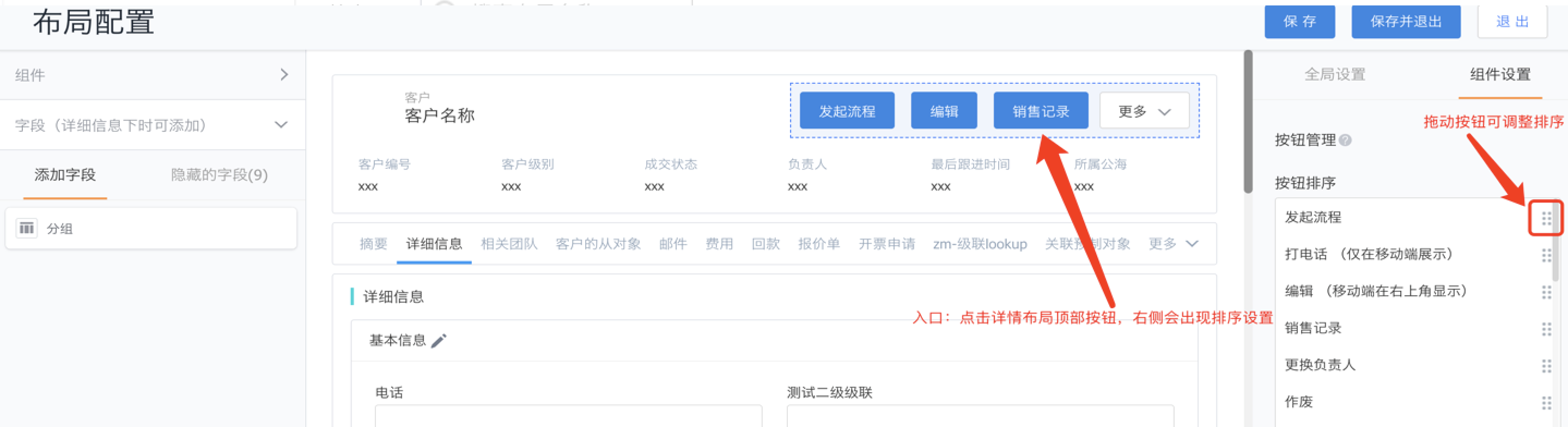This screenshot has width=1568, height=427.
Task: Select the 摘要 tab
Action: [373, 244]
